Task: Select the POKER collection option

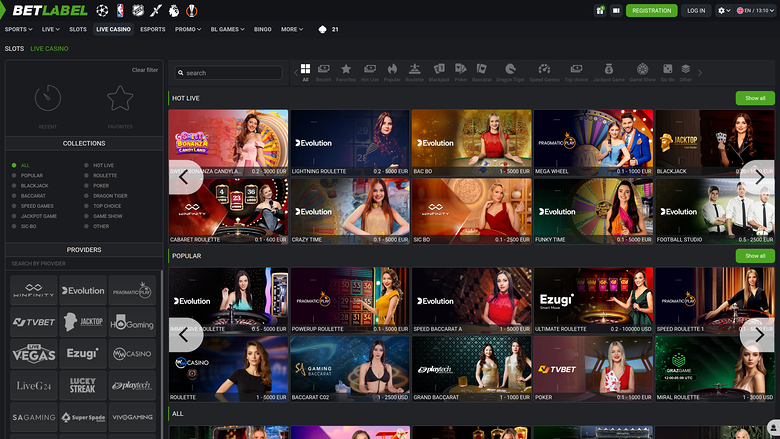Action: [97, 185]
